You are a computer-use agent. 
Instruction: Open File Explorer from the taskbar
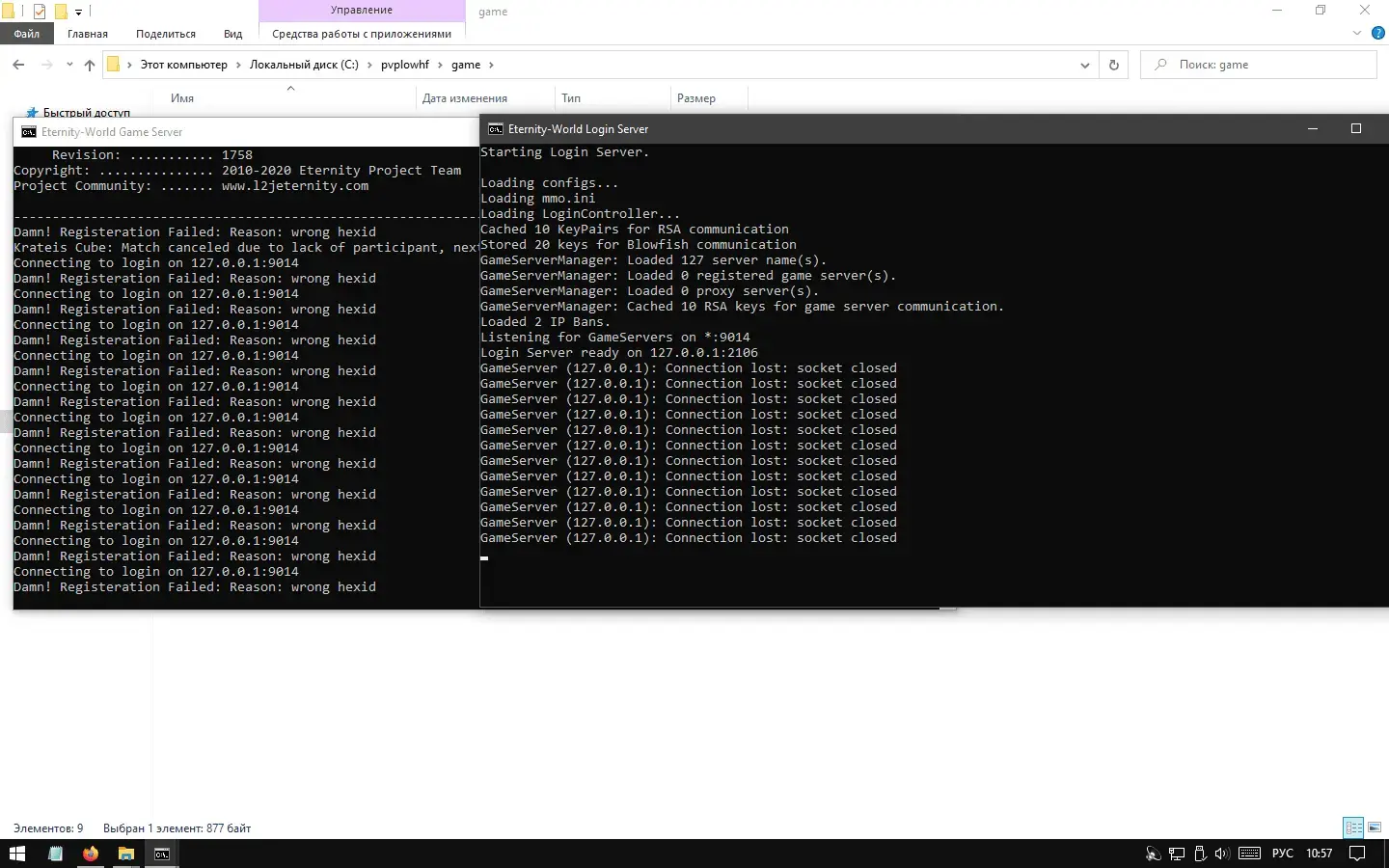coord(125,854)
